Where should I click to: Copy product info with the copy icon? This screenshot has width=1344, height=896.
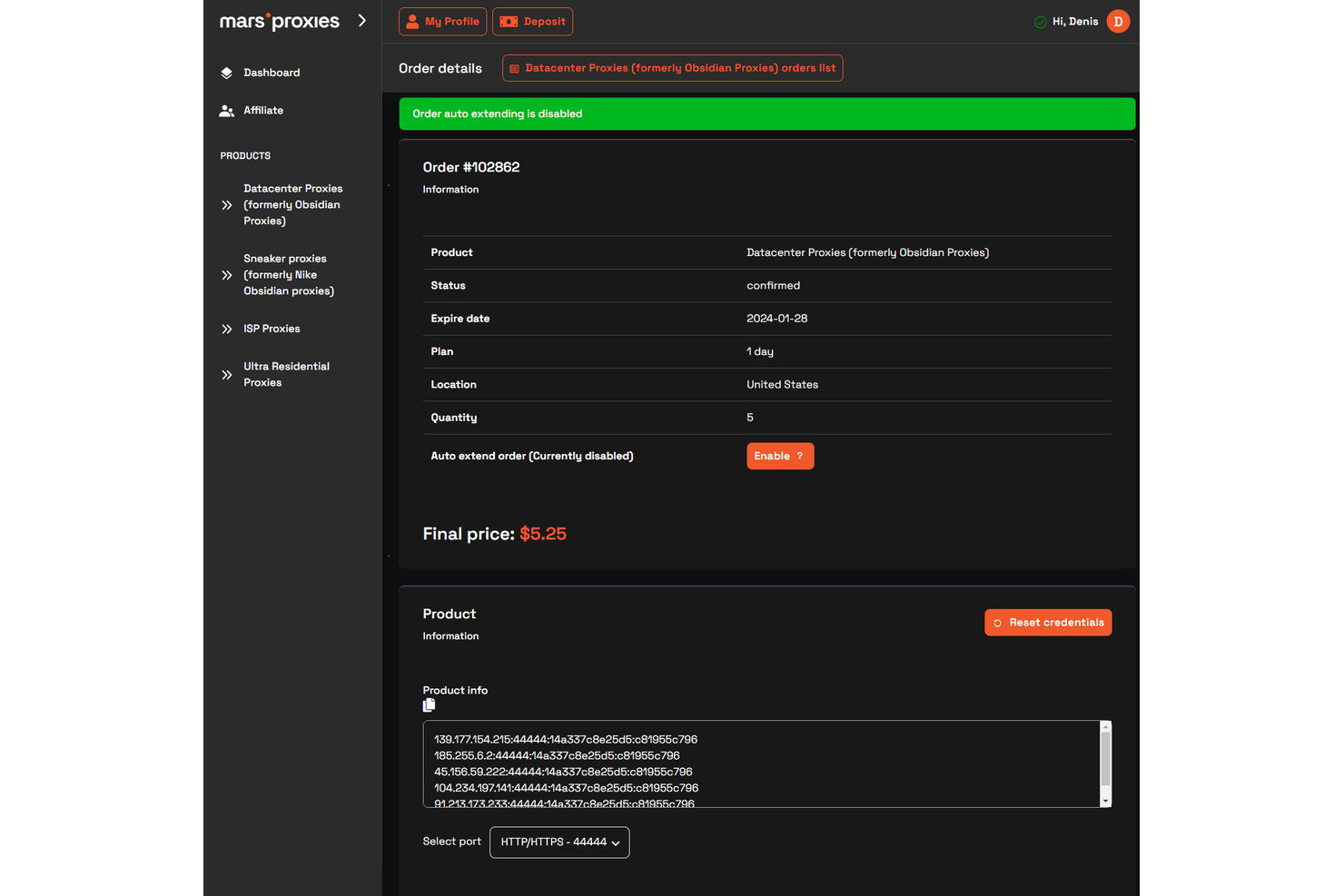[429, 705]
